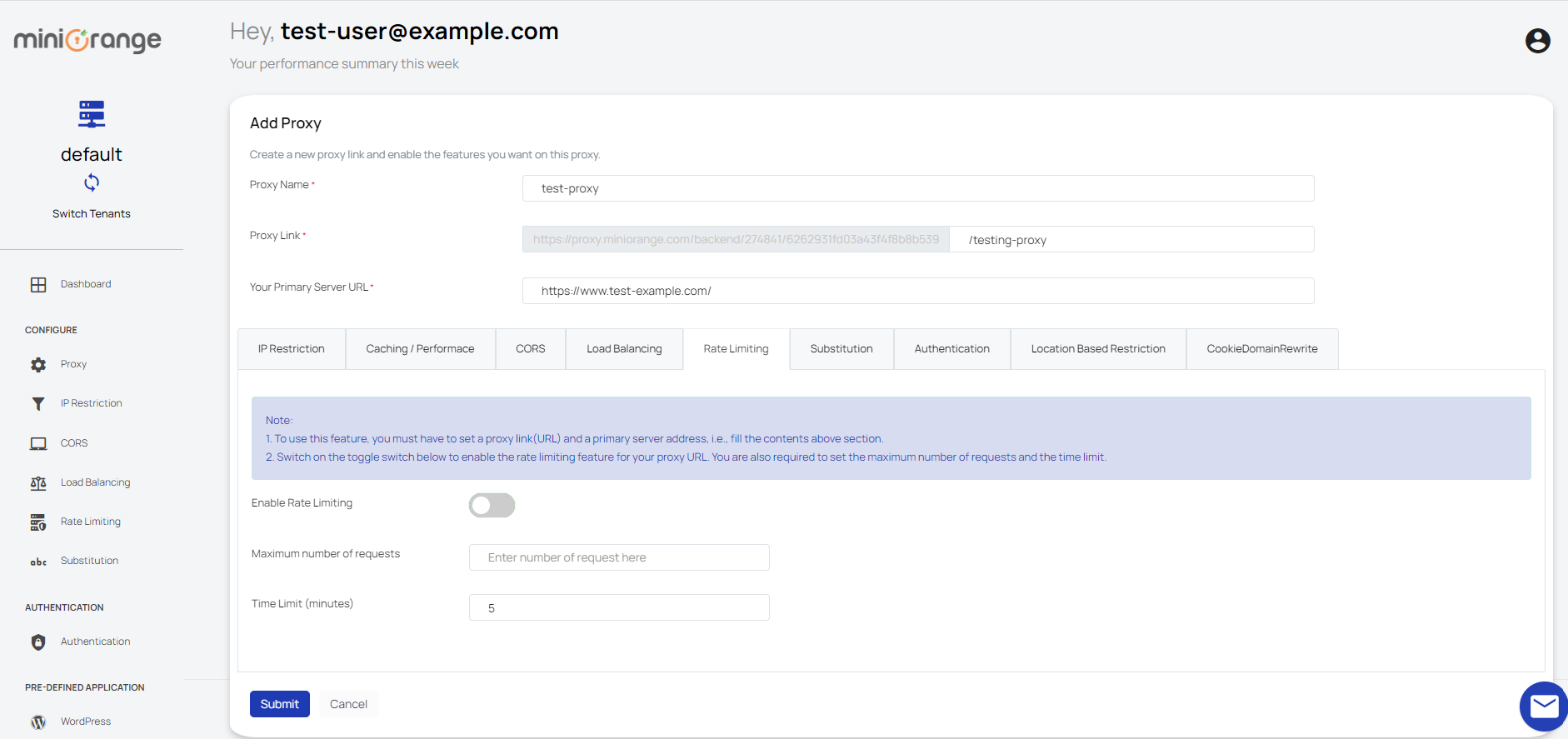Click the Substitution abc icon
The image size is (1568, 739).
[38, 562]
